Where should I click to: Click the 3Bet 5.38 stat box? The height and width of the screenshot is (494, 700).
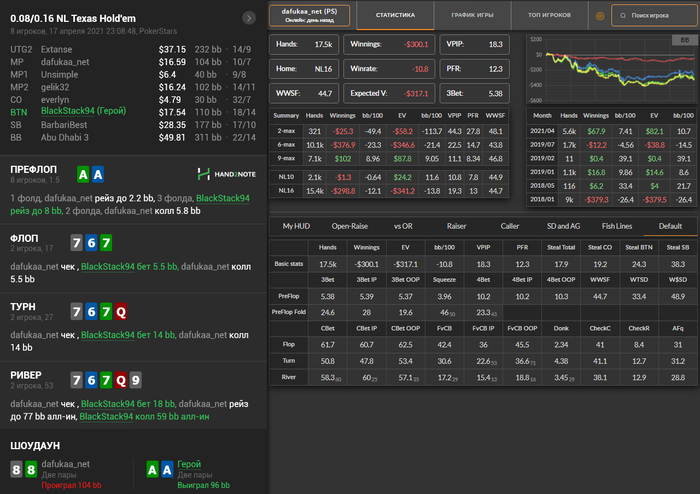pyautogui.click(x=475, y=94)
